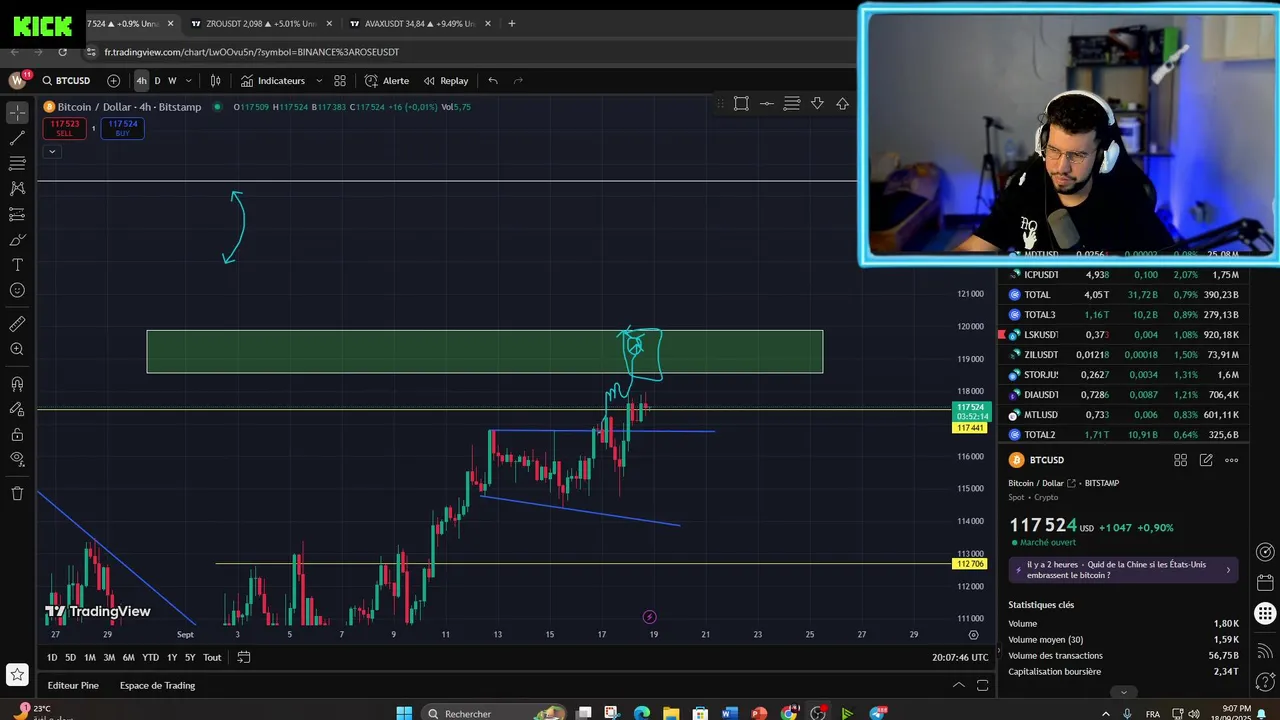Image resolution: width=1280 pixels, height=720 pixels.
Task: Undo the last chart action
Action: coord(493,81)
